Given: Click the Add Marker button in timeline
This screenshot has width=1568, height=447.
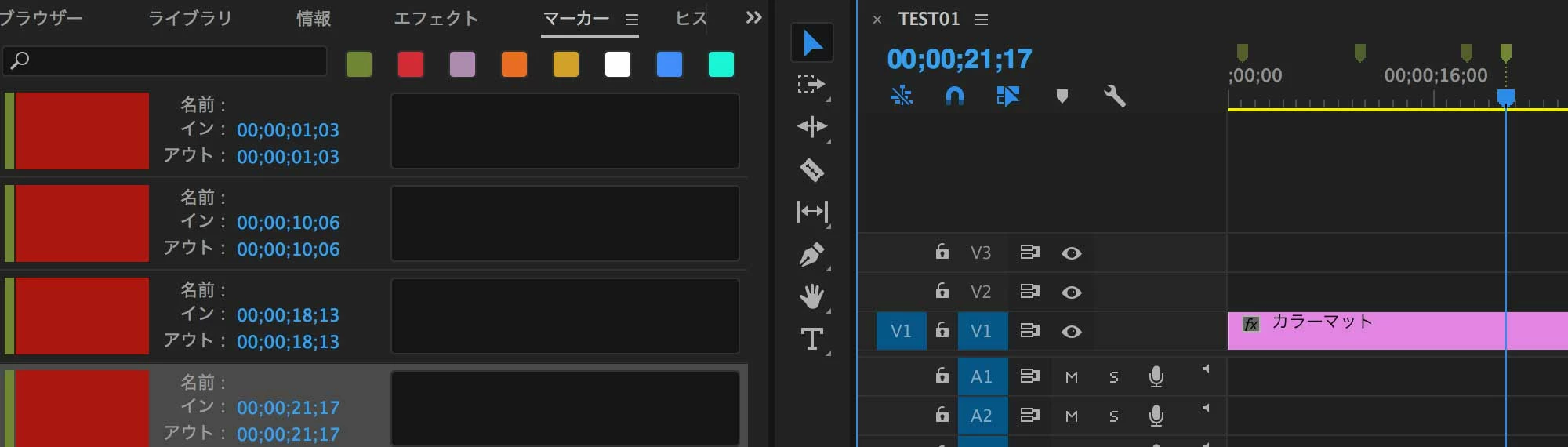Looking at the screenshot, I should pos(1062,96).
